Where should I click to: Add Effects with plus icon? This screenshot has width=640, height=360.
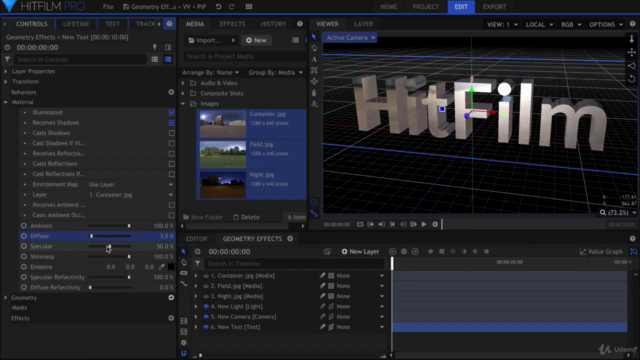[171, 318]
